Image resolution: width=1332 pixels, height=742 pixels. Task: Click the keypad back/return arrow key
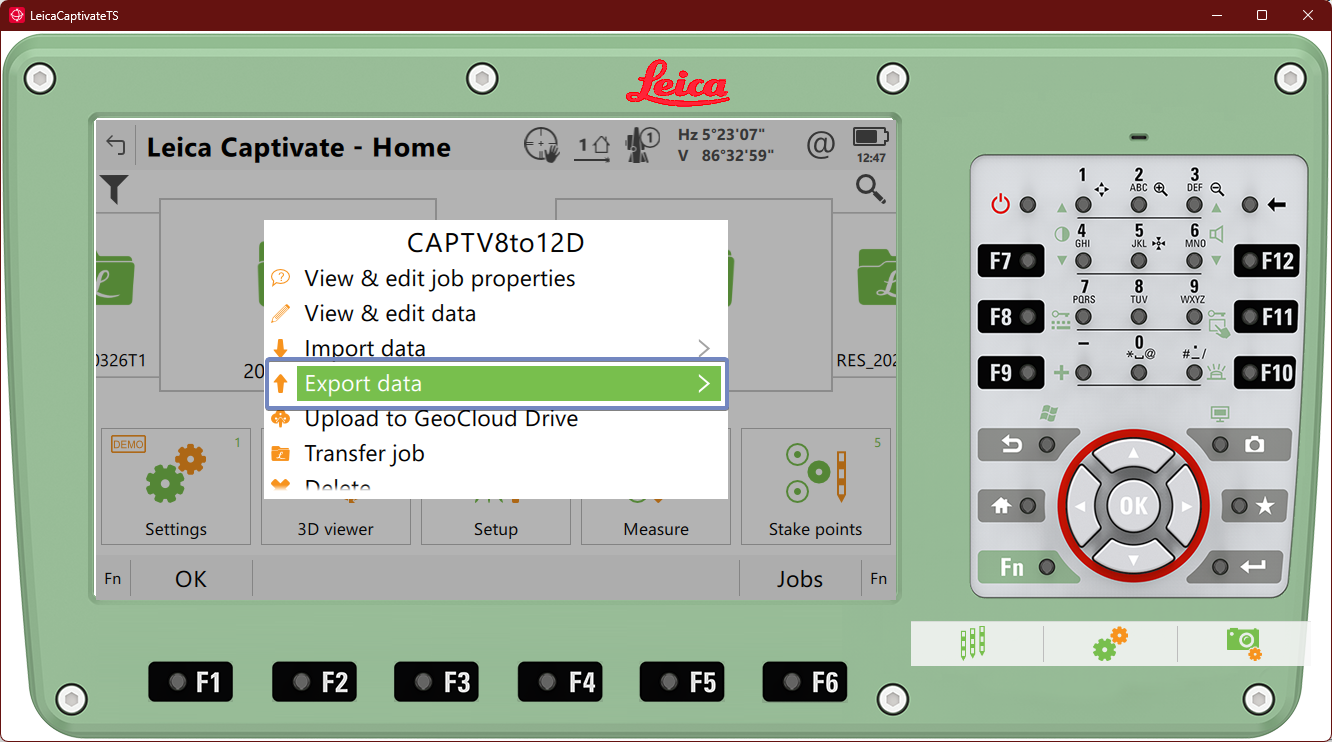pos(1029,444)
